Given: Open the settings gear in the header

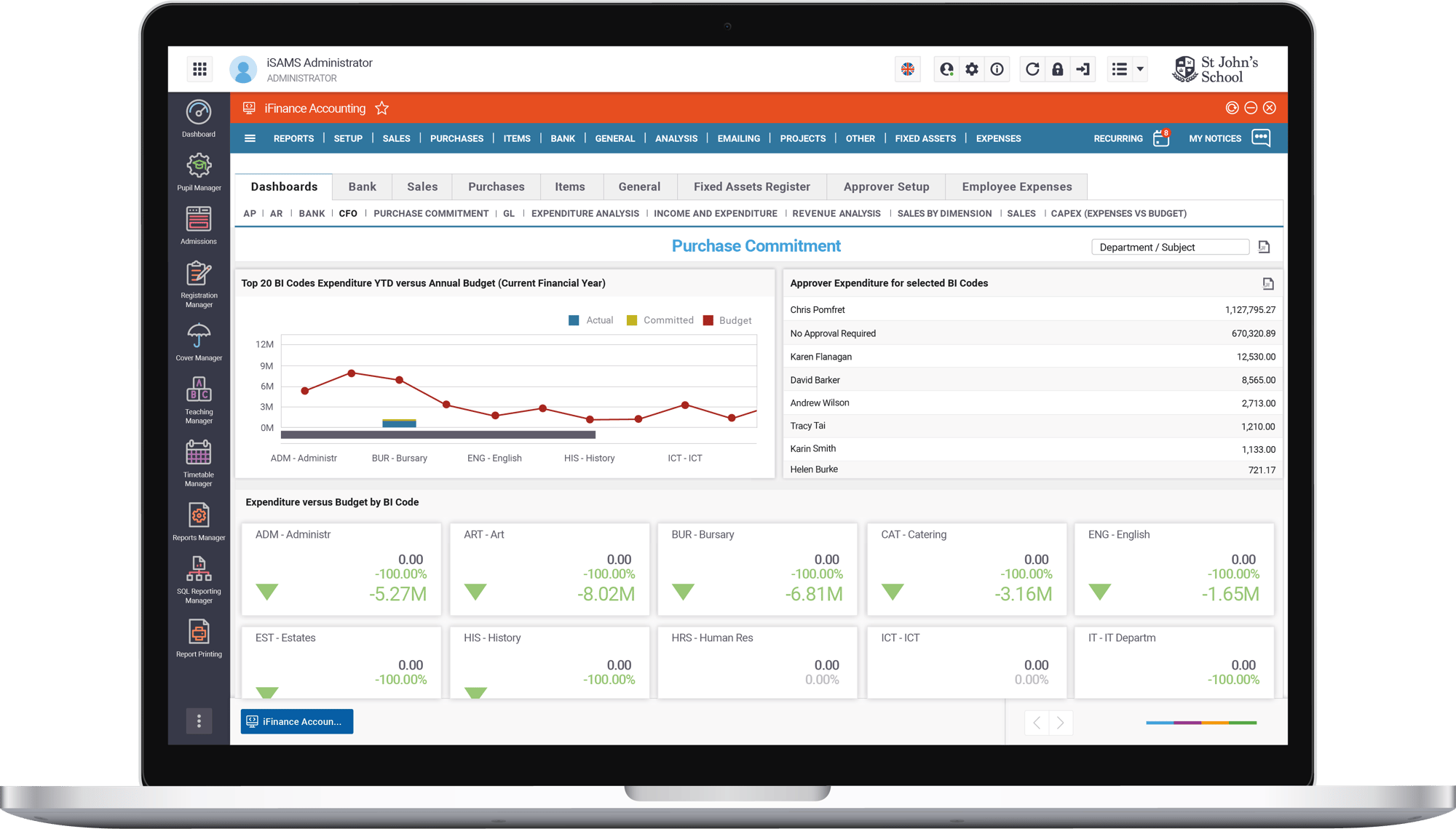Looking at the screenshot, I should 971,69.
